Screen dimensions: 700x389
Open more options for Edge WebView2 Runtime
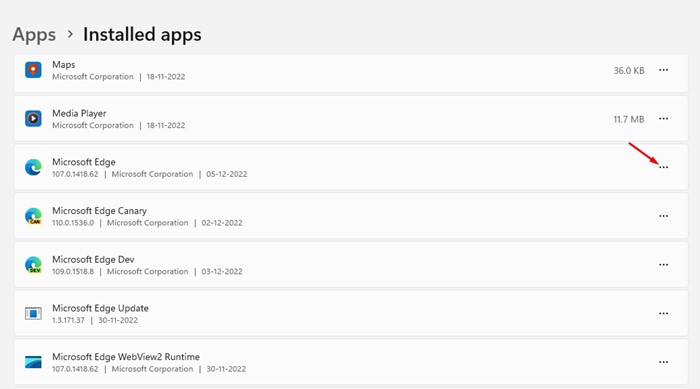click(x=663, y=362)
